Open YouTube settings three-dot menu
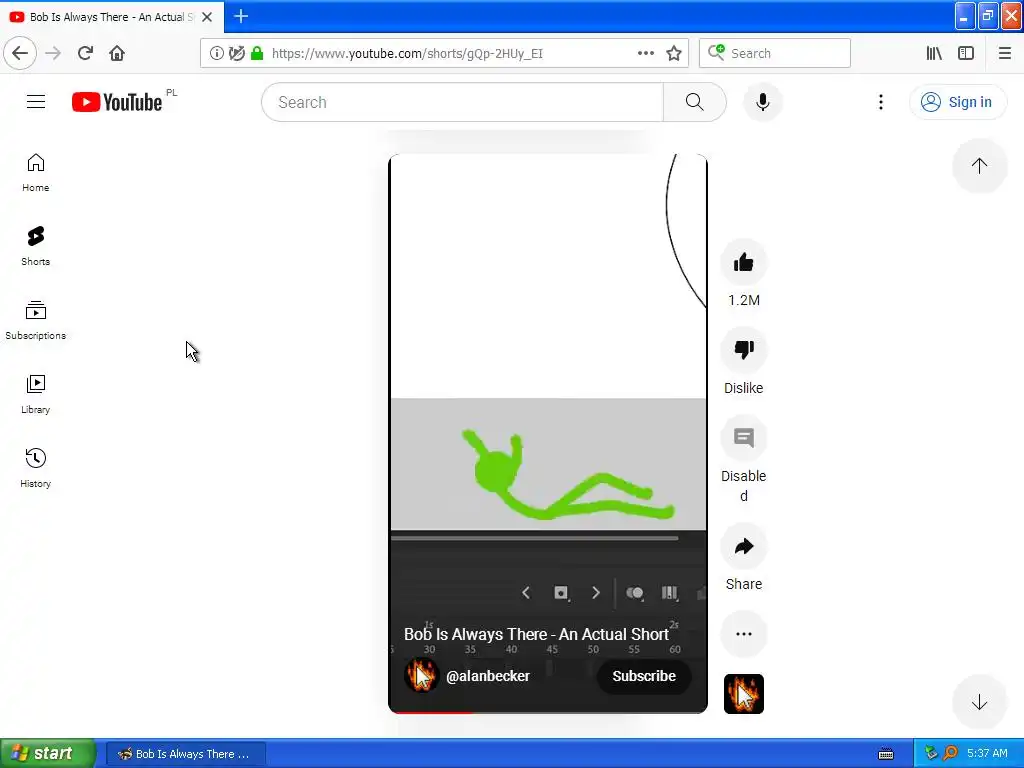 [x=880, y=102]
